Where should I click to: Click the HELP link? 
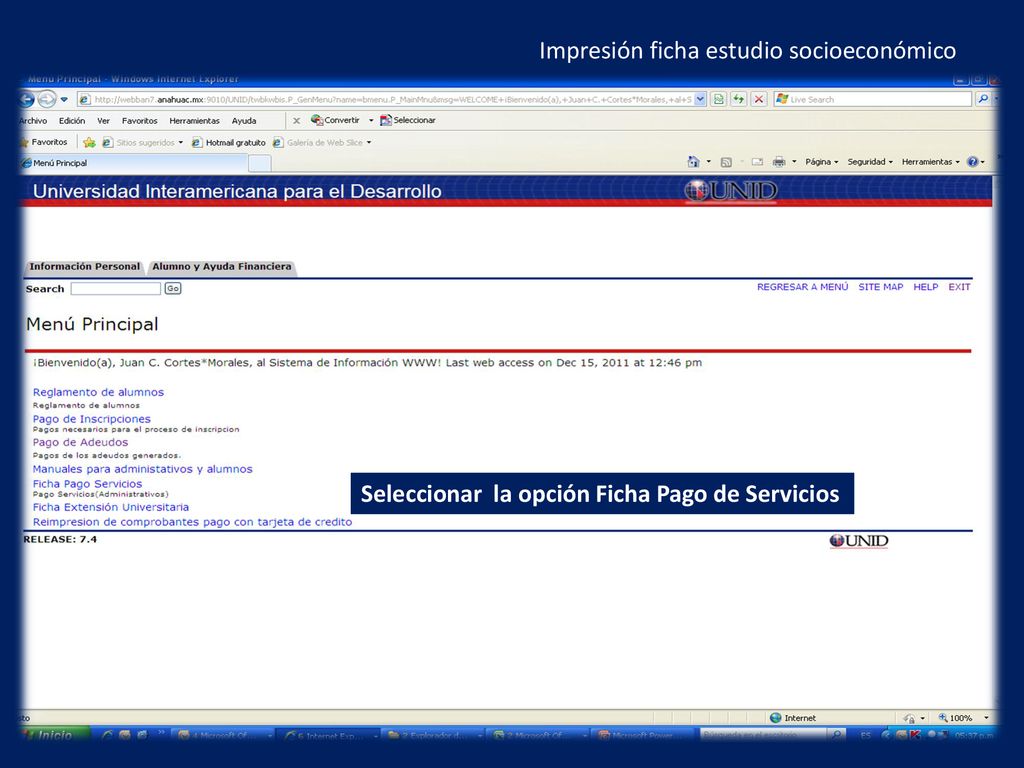coord(925,287)
